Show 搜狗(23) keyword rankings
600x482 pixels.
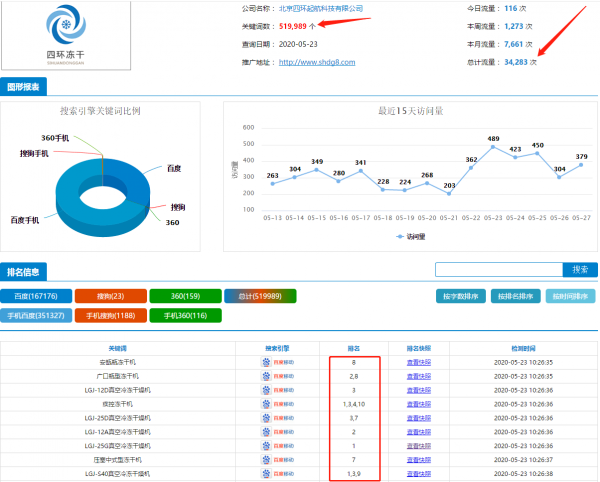point(109,297)
